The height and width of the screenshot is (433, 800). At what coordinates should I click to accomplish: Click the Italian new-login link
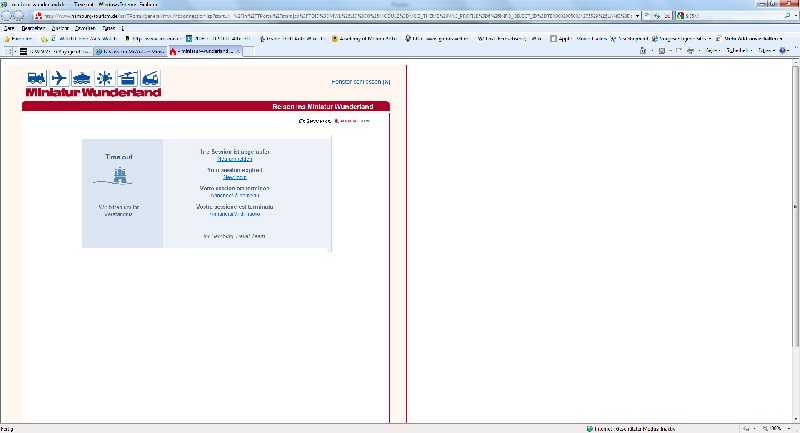coord(235,214)
